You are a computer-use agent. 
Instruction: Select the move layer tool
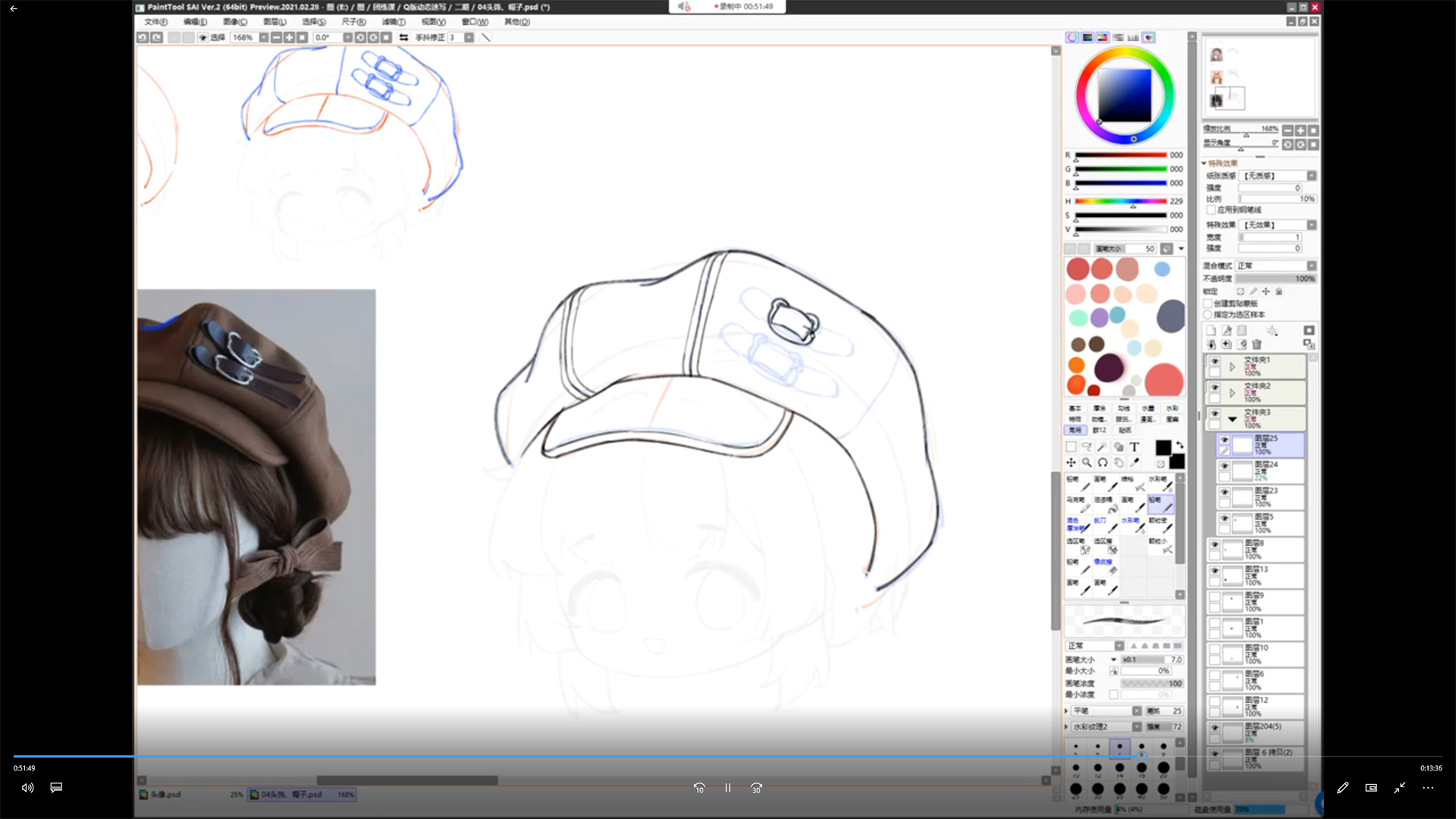click(x=1071, y=463)
